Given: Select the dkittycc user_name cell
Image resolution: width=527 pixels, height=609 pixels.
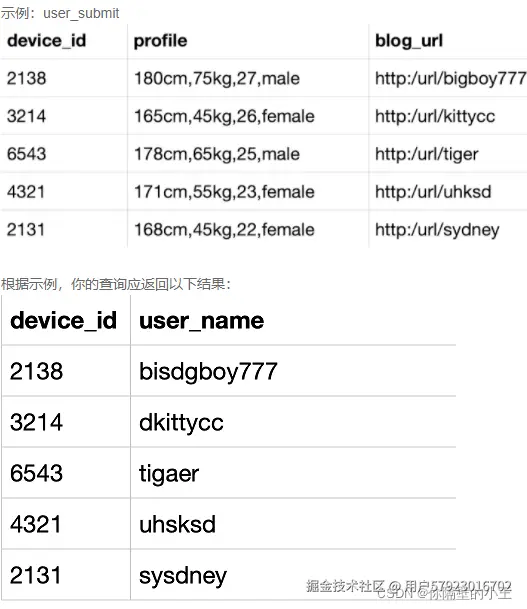Looking at the screenshot, I should coord(181,423).
